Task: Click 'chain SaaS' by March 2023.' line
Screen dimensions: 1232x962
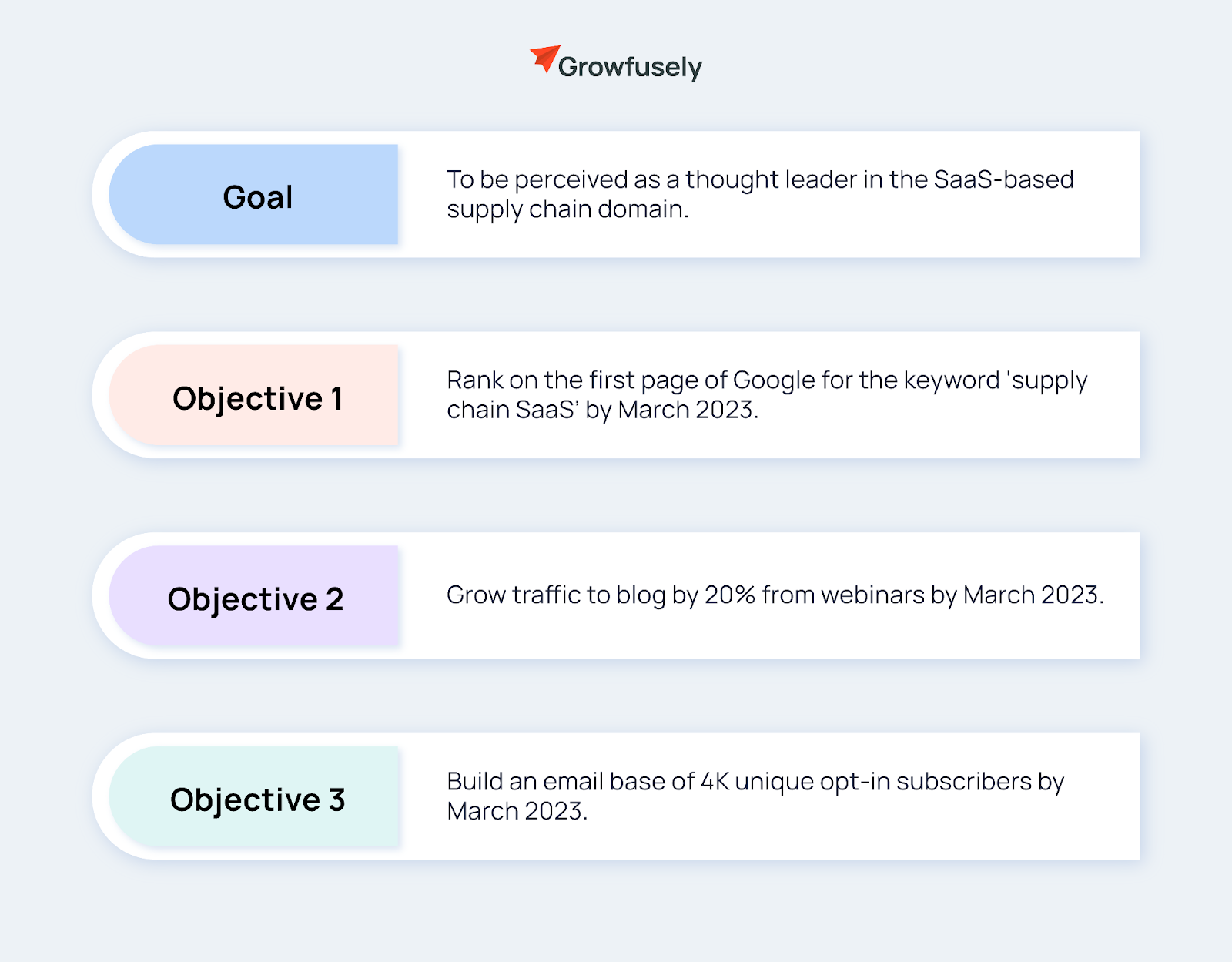Action: [x=602, y=411]
